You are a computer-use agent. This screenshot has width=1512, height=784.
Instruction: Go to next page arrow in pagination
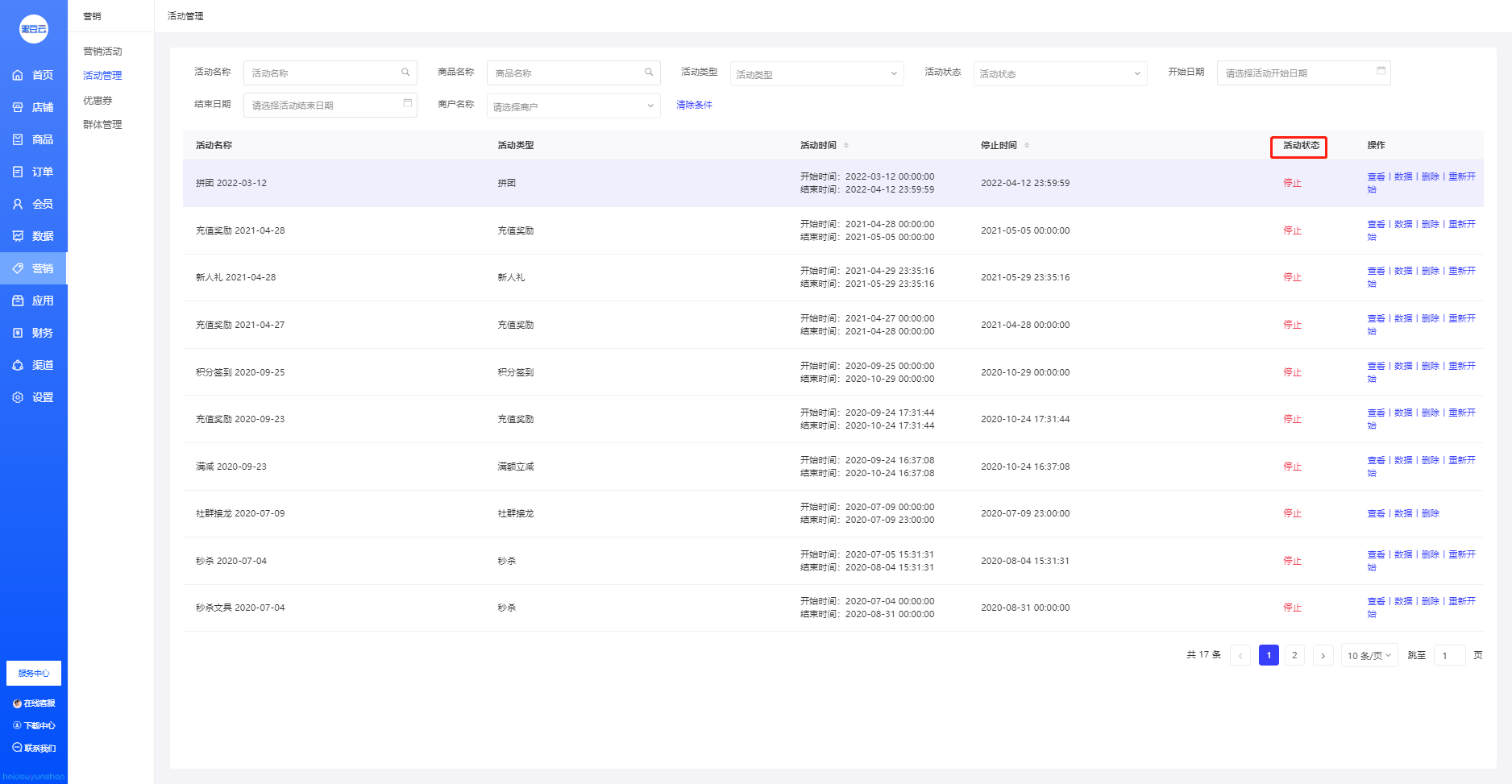(1323, 655)
